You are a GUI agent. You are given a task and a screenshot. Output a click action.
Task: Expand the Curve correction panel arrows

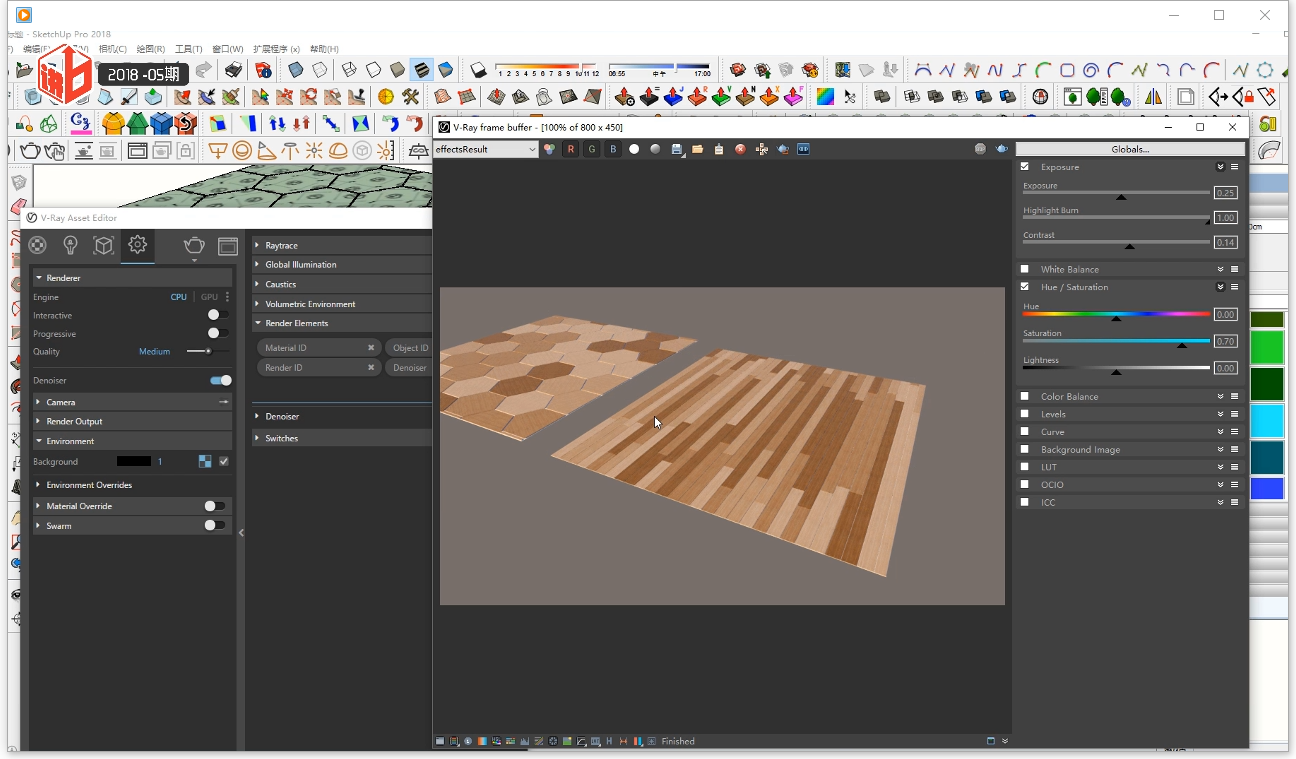tap(1220, 432)
